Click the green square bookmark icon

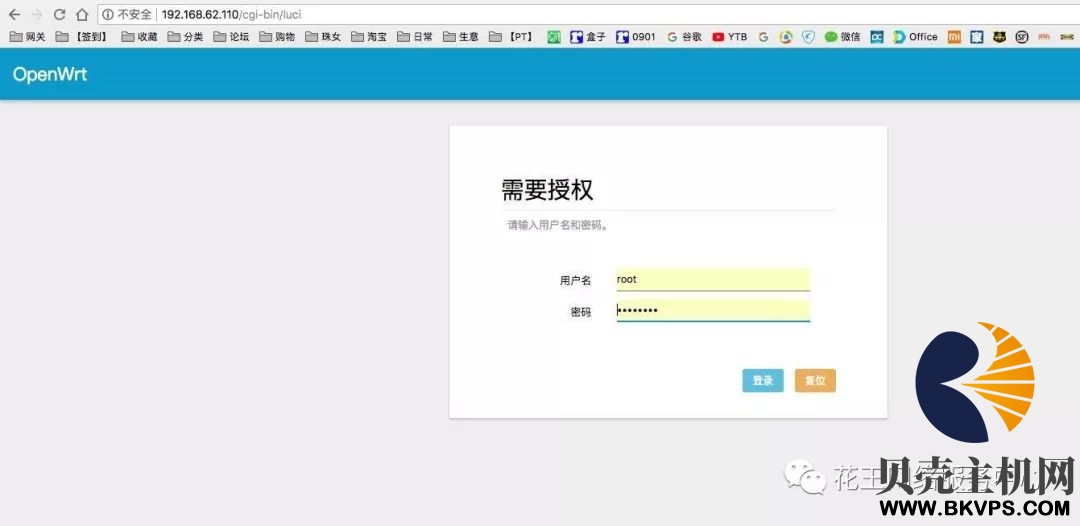click(x=554, y=37)
